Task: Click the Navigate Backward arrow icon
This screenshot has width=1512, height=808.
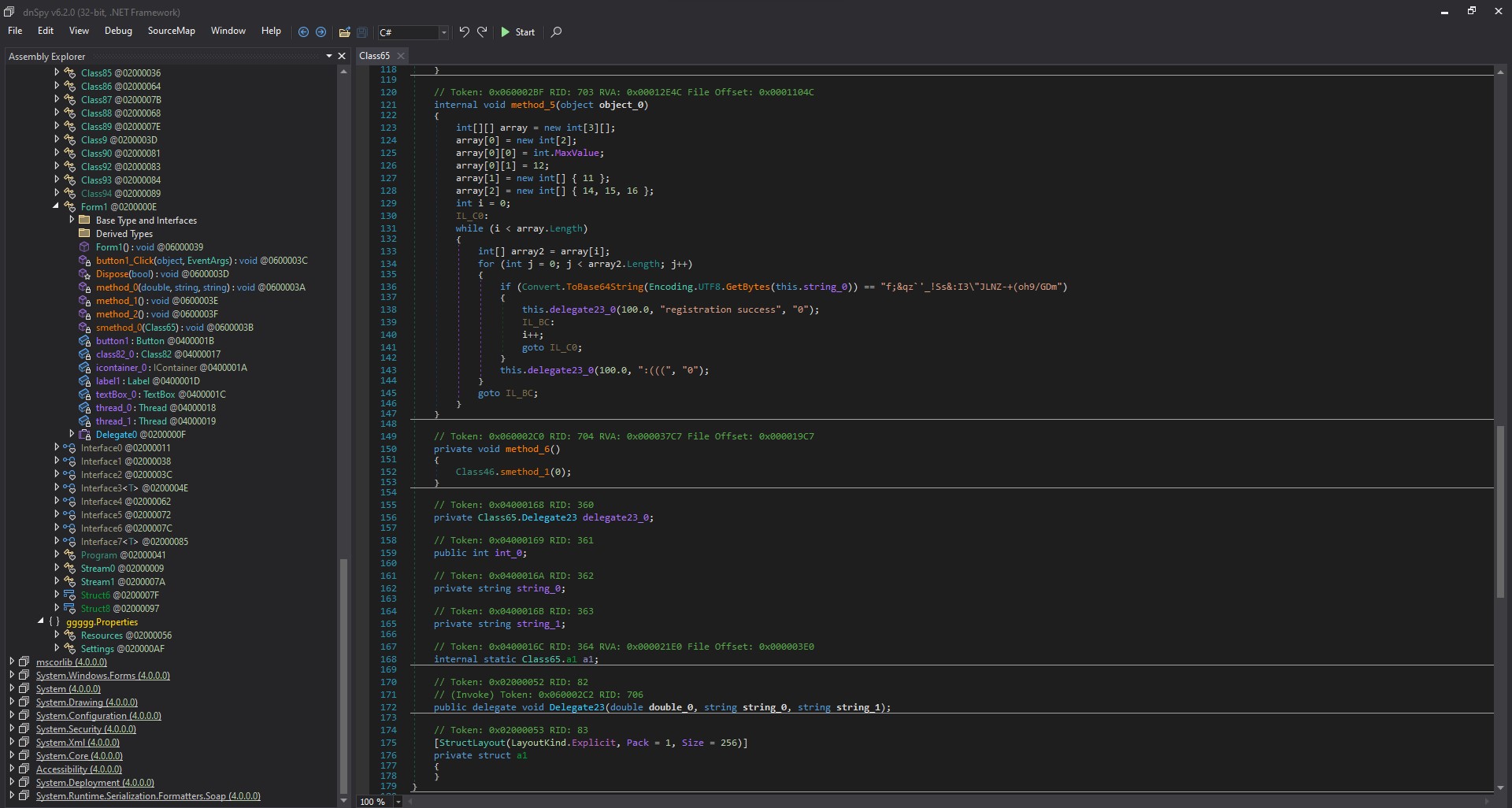Action: tap(303, 32)
